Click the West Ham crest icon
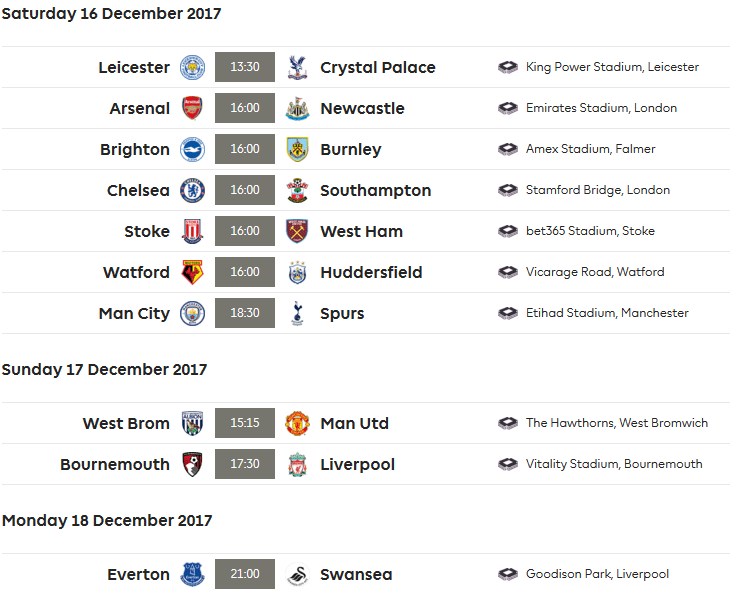The width and height of the screenshot is (730, 592). pos(297,232)
